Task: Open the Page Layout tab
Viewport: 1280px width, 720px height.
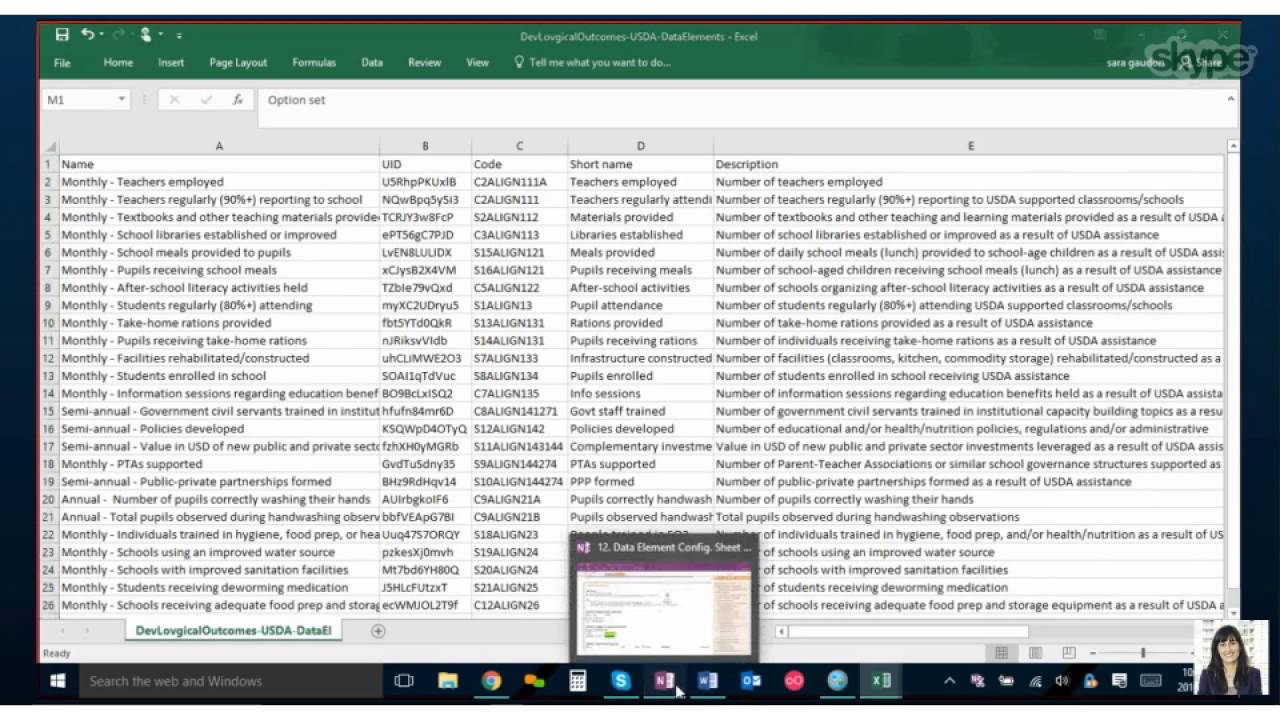Action: 238,62
